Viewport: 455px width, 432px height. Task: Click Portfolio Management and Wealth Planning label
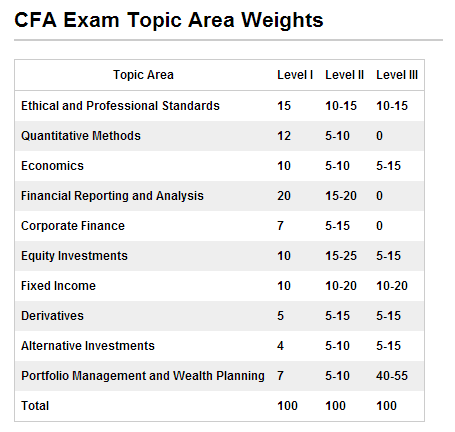[143, 376]
